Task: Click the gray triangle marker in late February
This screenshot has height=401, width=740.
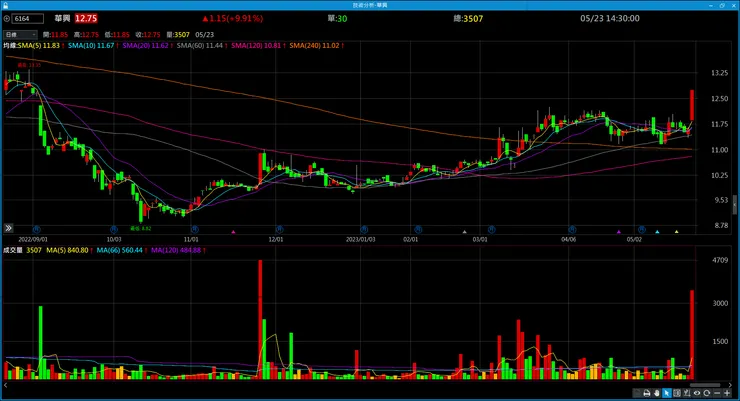Action: pyautogui.click(x=464, y=232)
